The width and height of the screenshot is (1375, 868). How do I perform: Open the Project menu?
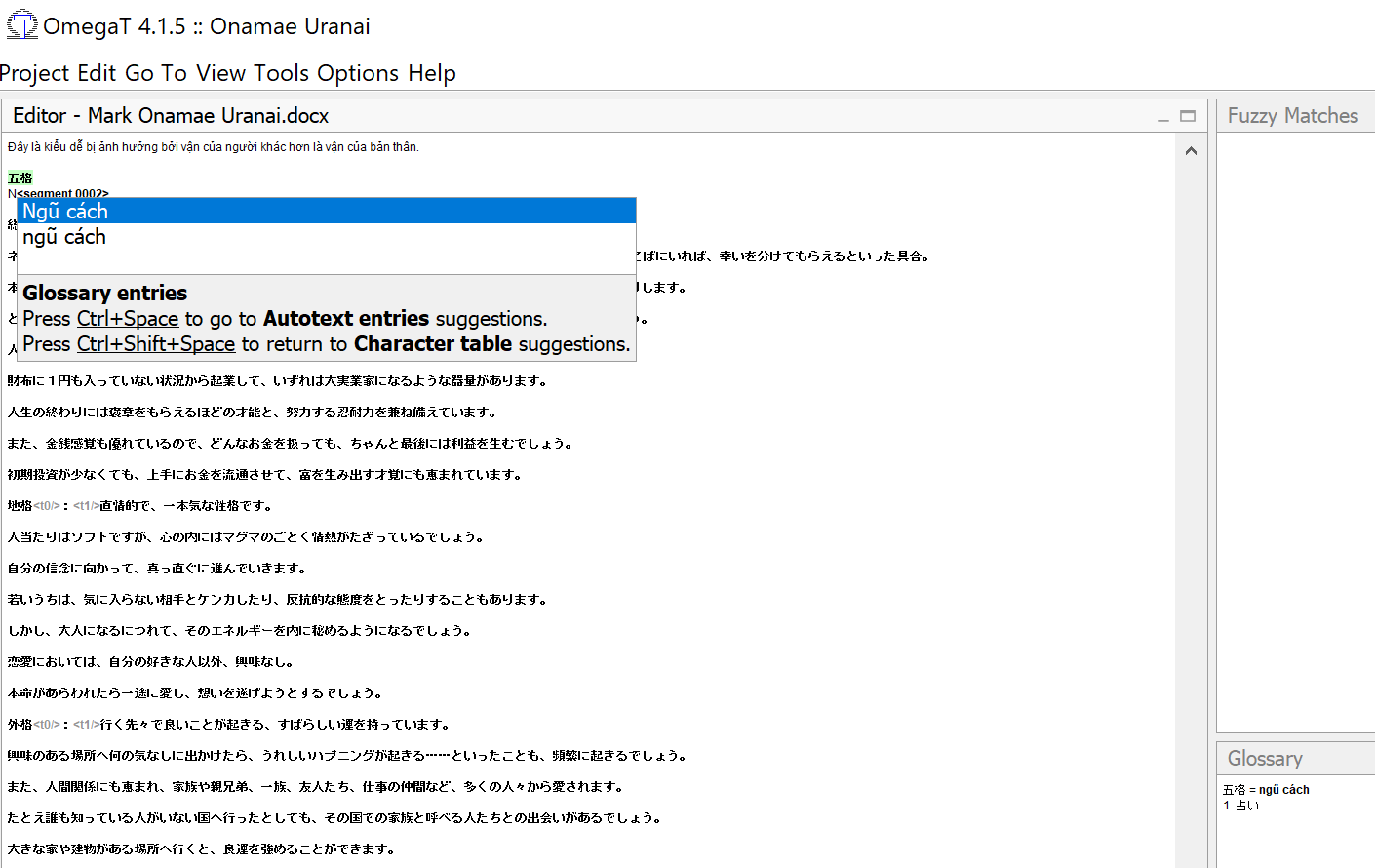(x=35, y=73)
